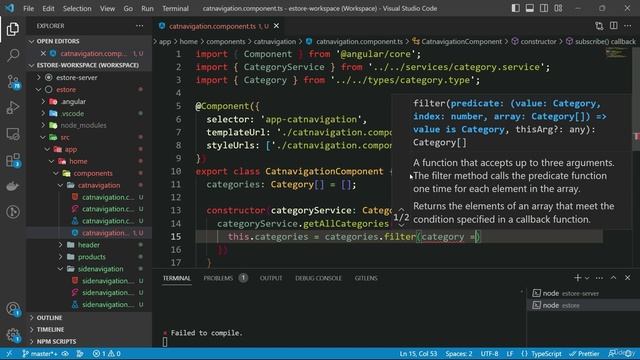
Task: Expand the header folder
Action: point(89,245)
